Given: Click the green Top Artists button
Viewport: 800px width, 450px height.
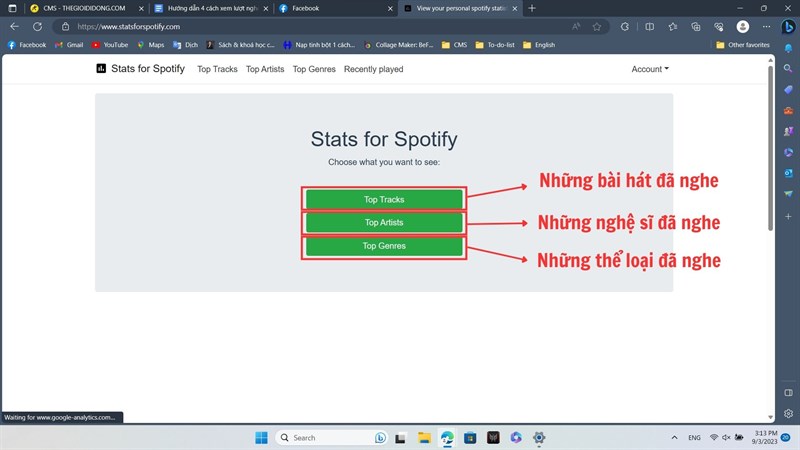Looking at the screenshot, I should pyautogui.click(x=384, y=222).
